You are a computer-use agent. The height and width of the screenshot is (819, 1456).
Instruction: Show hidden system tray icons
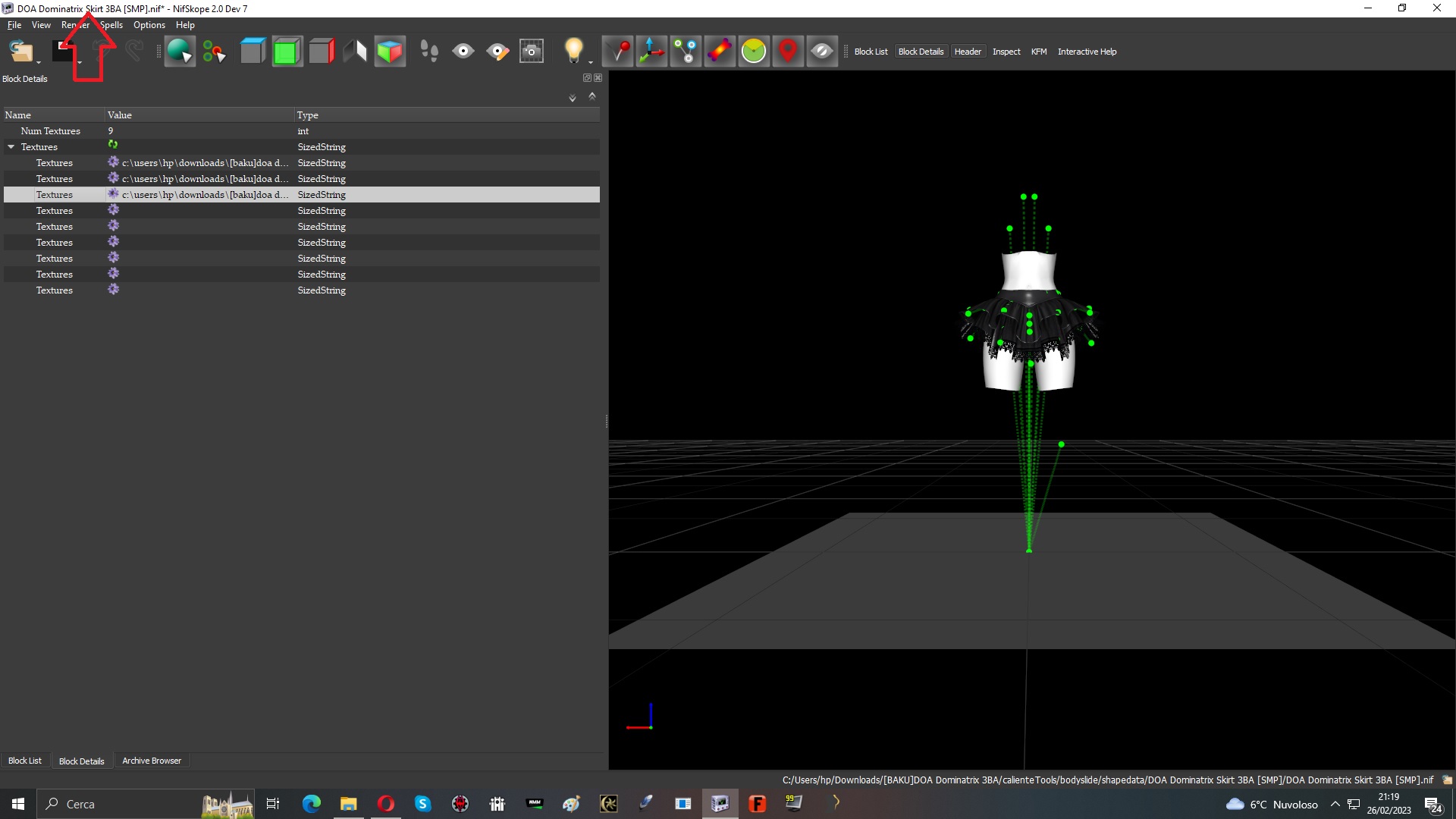point(1335,804)
